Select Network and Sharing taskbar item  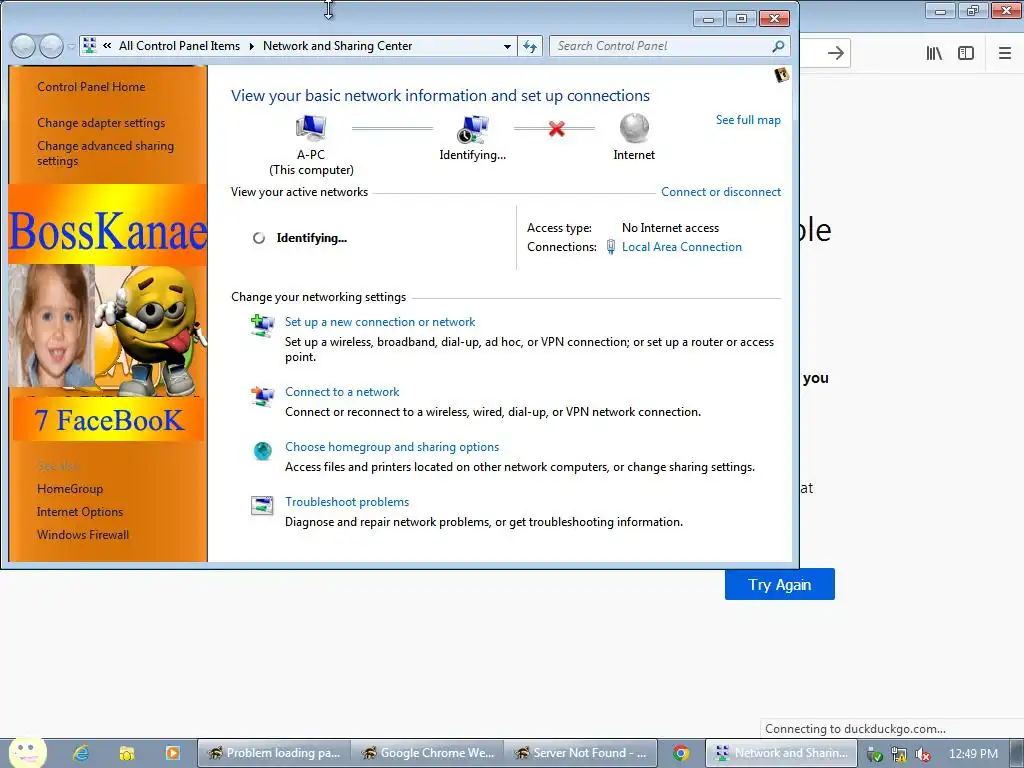(x=781, y=753)
